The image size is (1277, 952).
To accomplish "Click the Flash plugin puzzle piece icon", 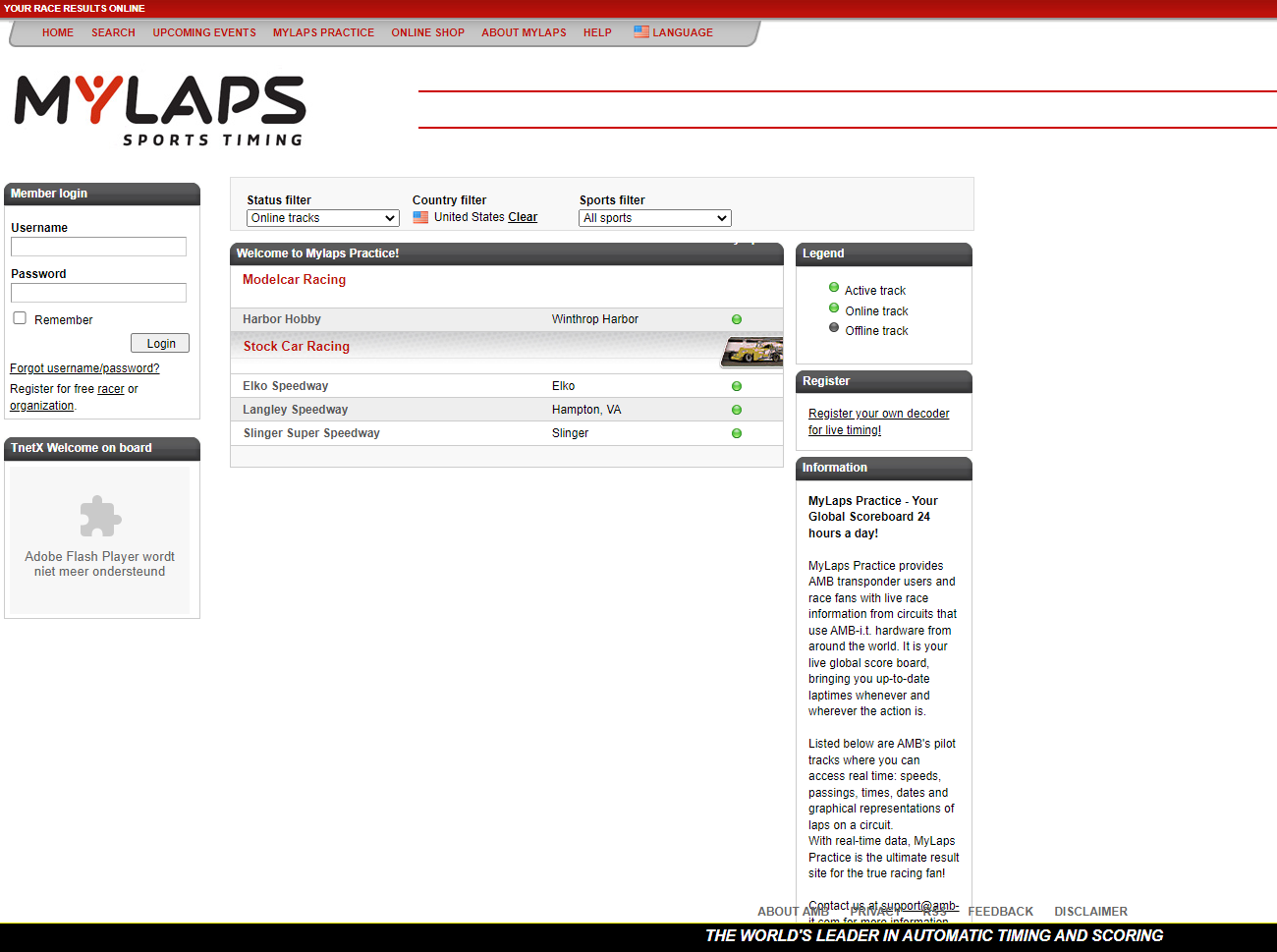I will (100, 516).
